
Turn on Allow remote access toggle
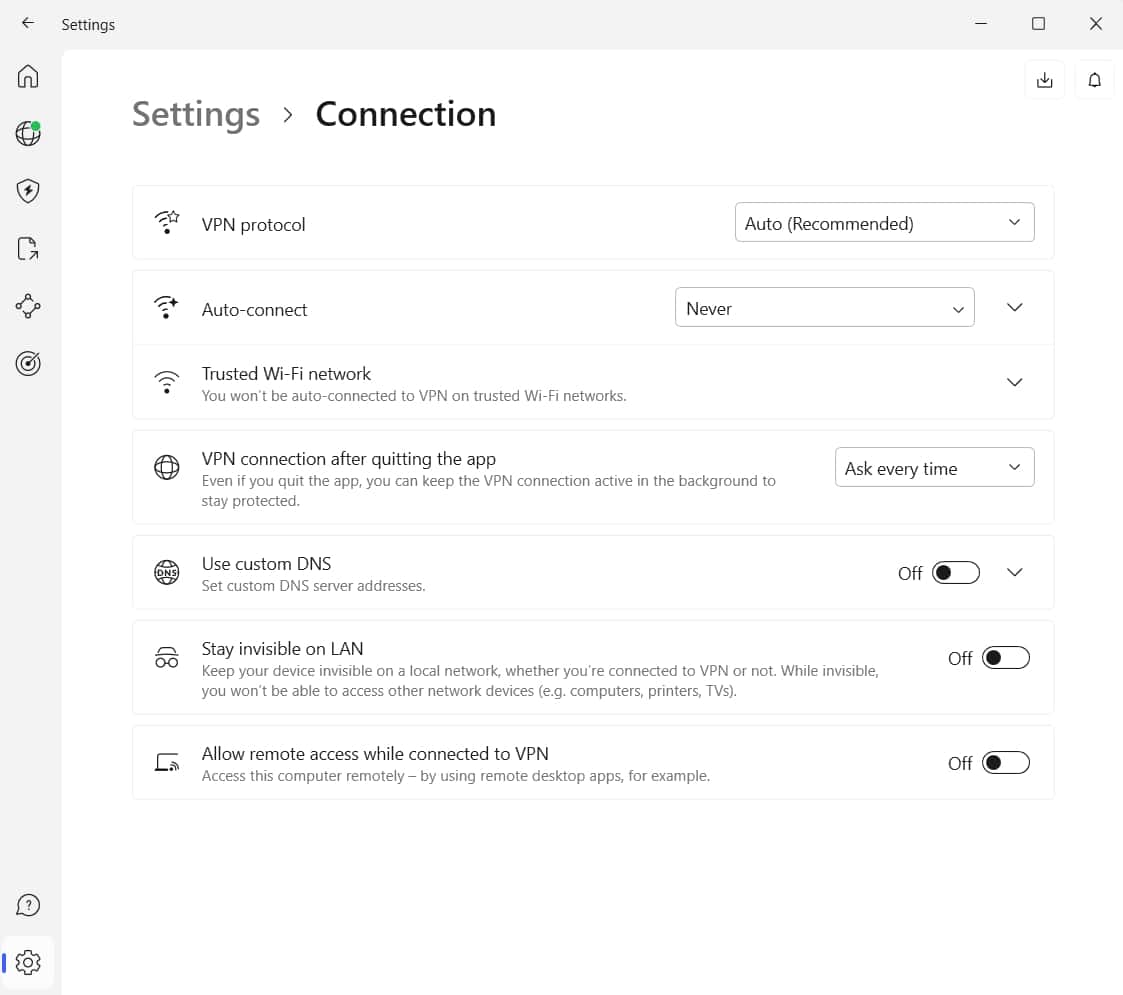(x=1006, y=763)
